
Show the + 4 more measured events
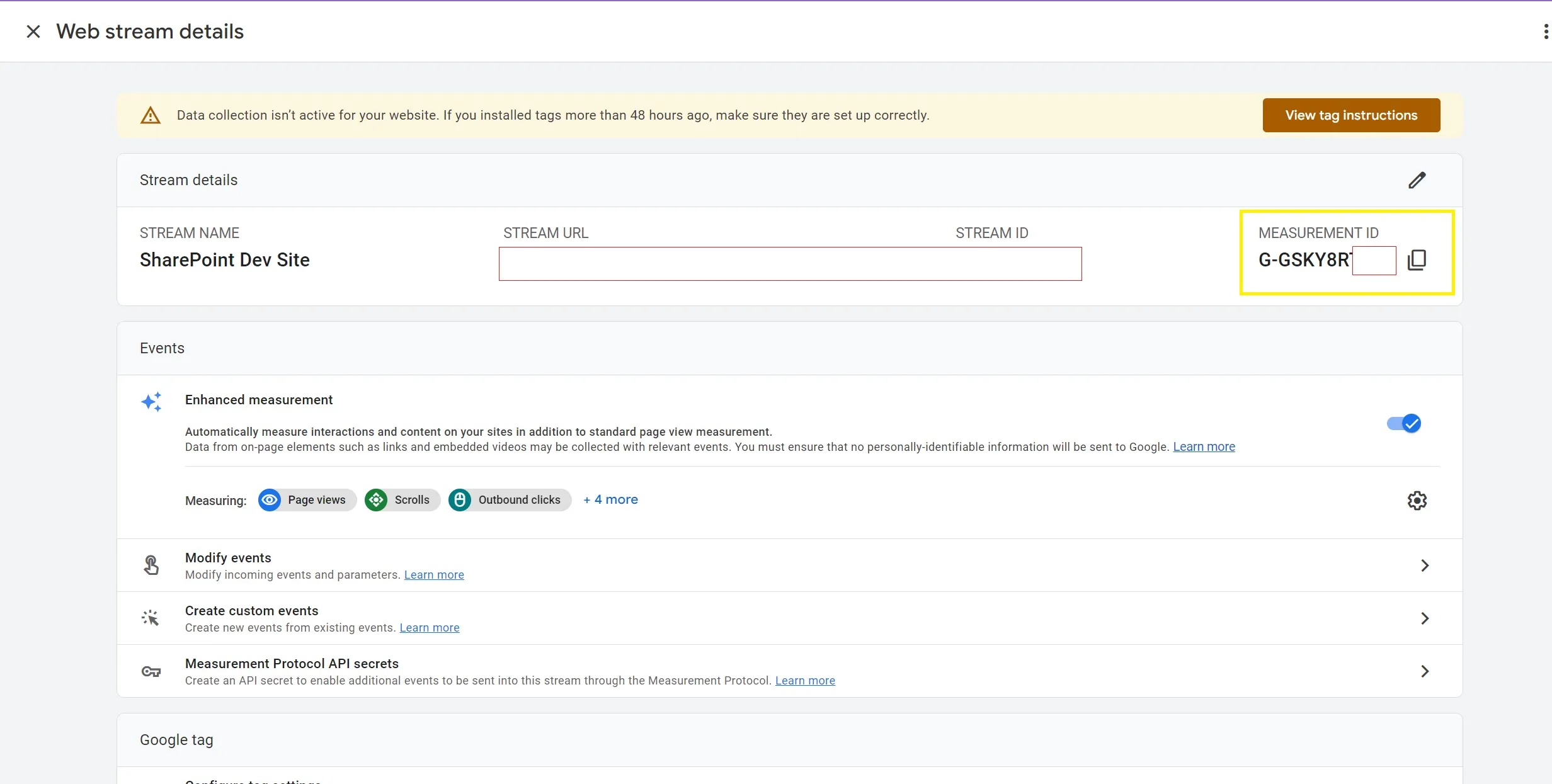click(x=610, y=499)
